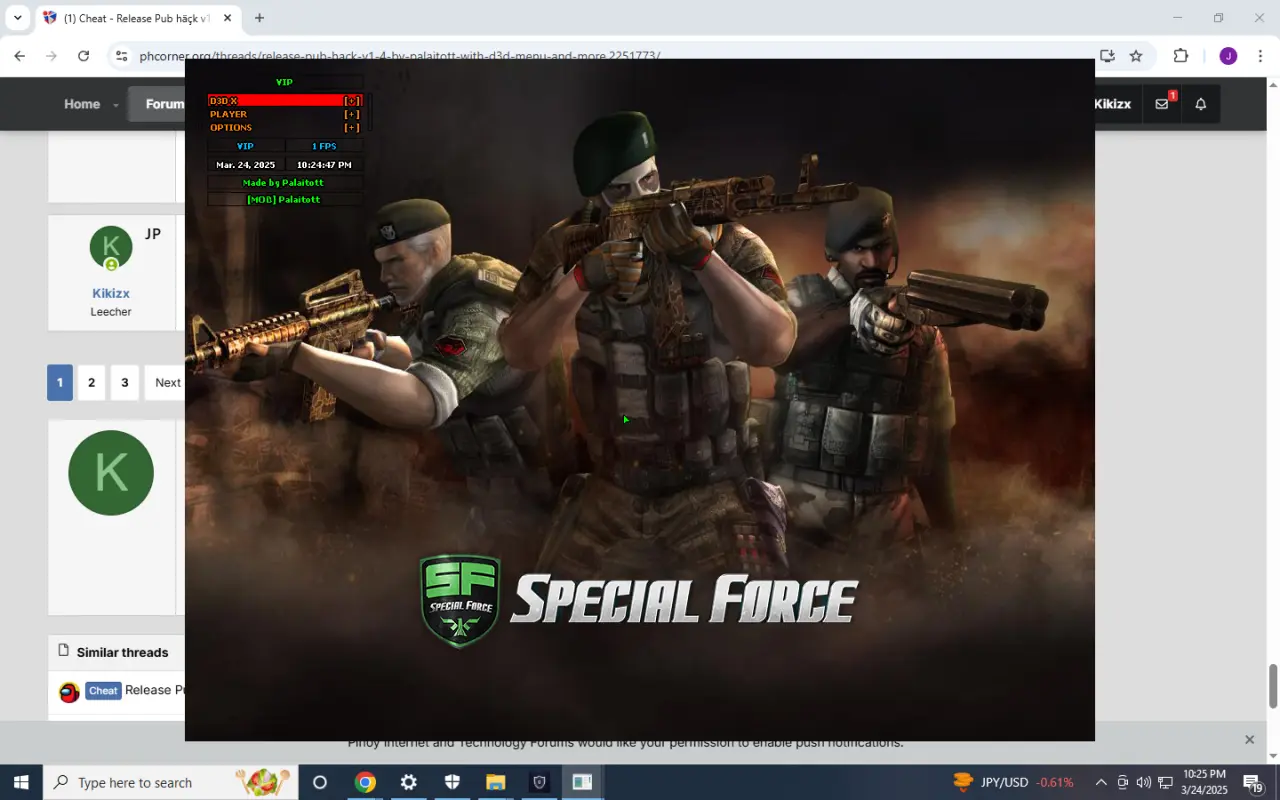1280x800 pixels.
Task: Open the Windows Start menu
Action: coord(21,782)
